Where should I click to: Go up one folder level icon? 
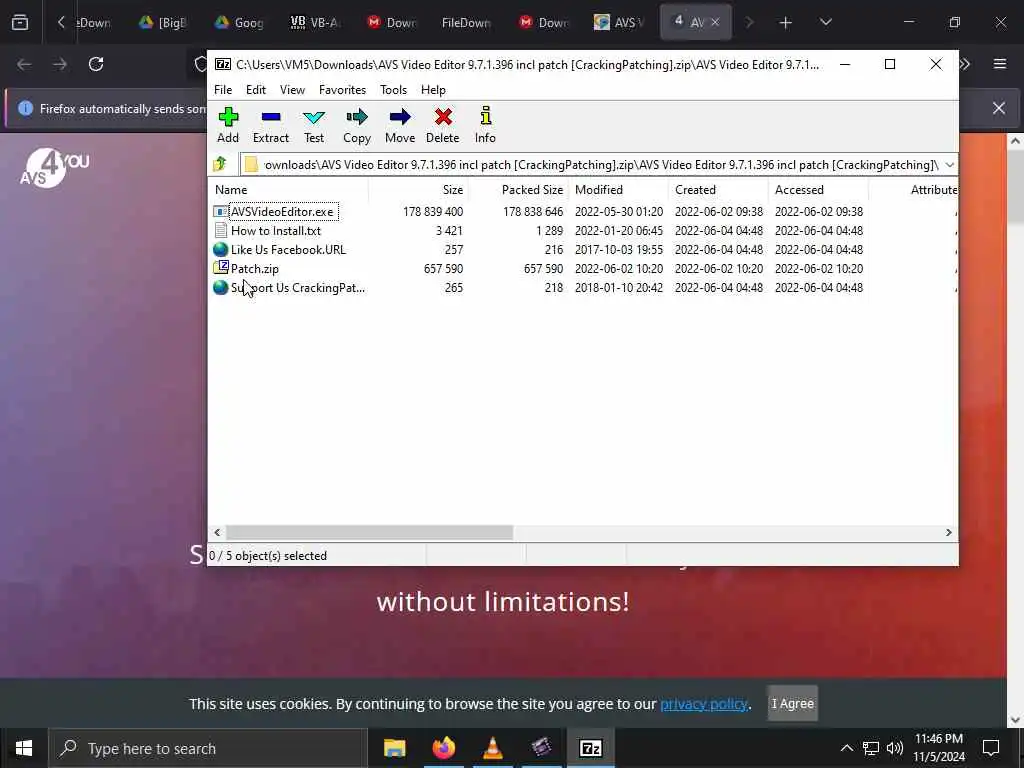[x=220, y=164]
